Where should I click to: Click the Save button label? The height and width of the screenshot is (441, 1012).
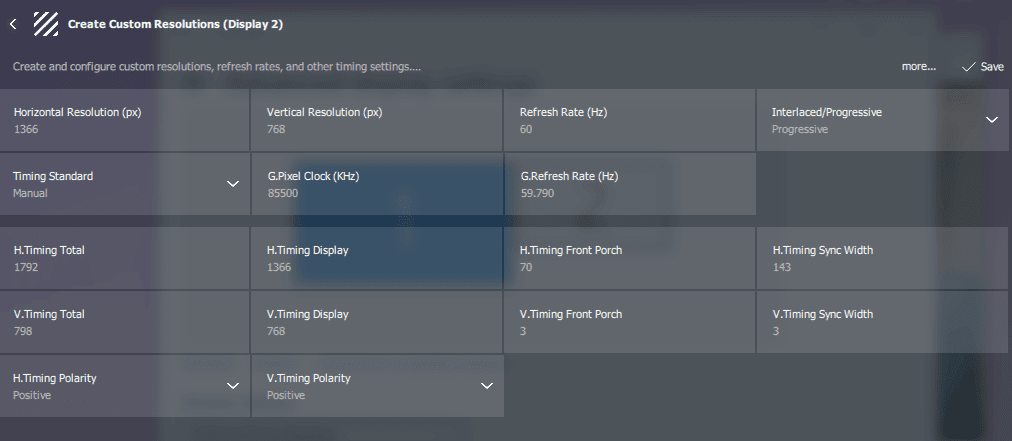point(992,67)
